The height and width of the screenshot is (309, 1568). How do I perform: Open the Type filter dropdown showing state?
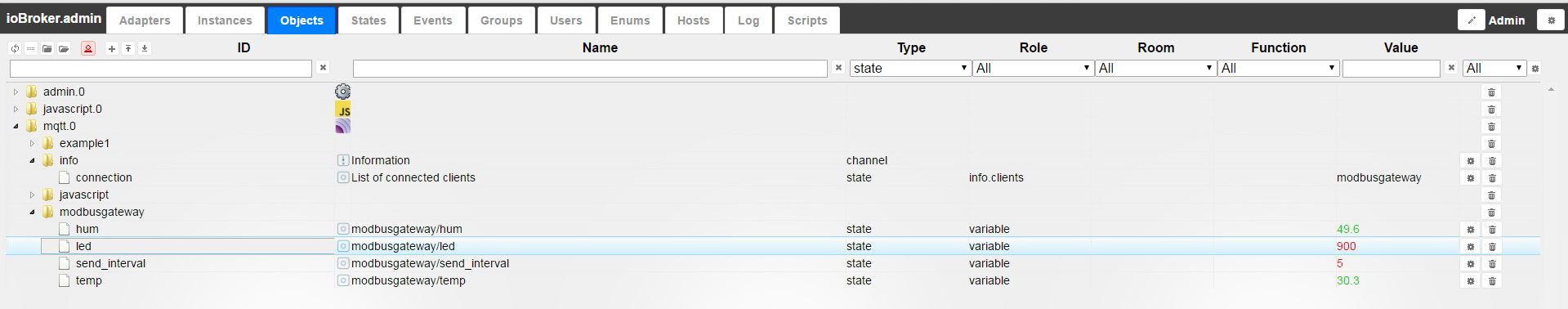[910, 68]
